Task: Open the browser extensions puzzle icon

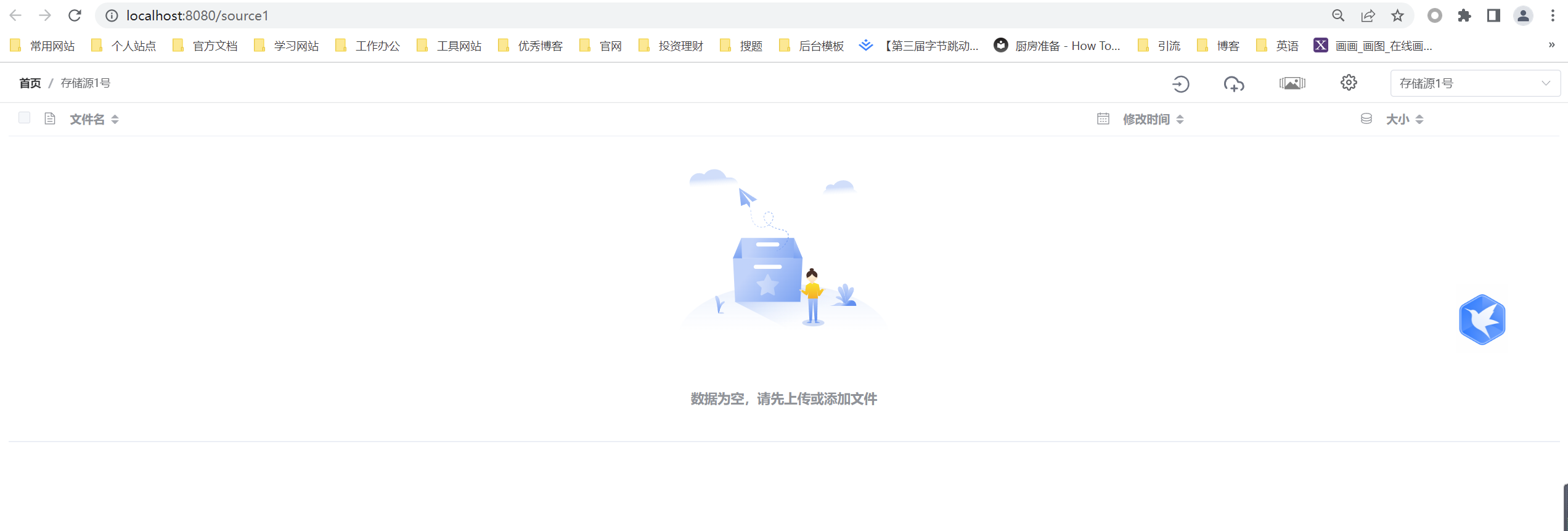Action: click(1464, 15)
